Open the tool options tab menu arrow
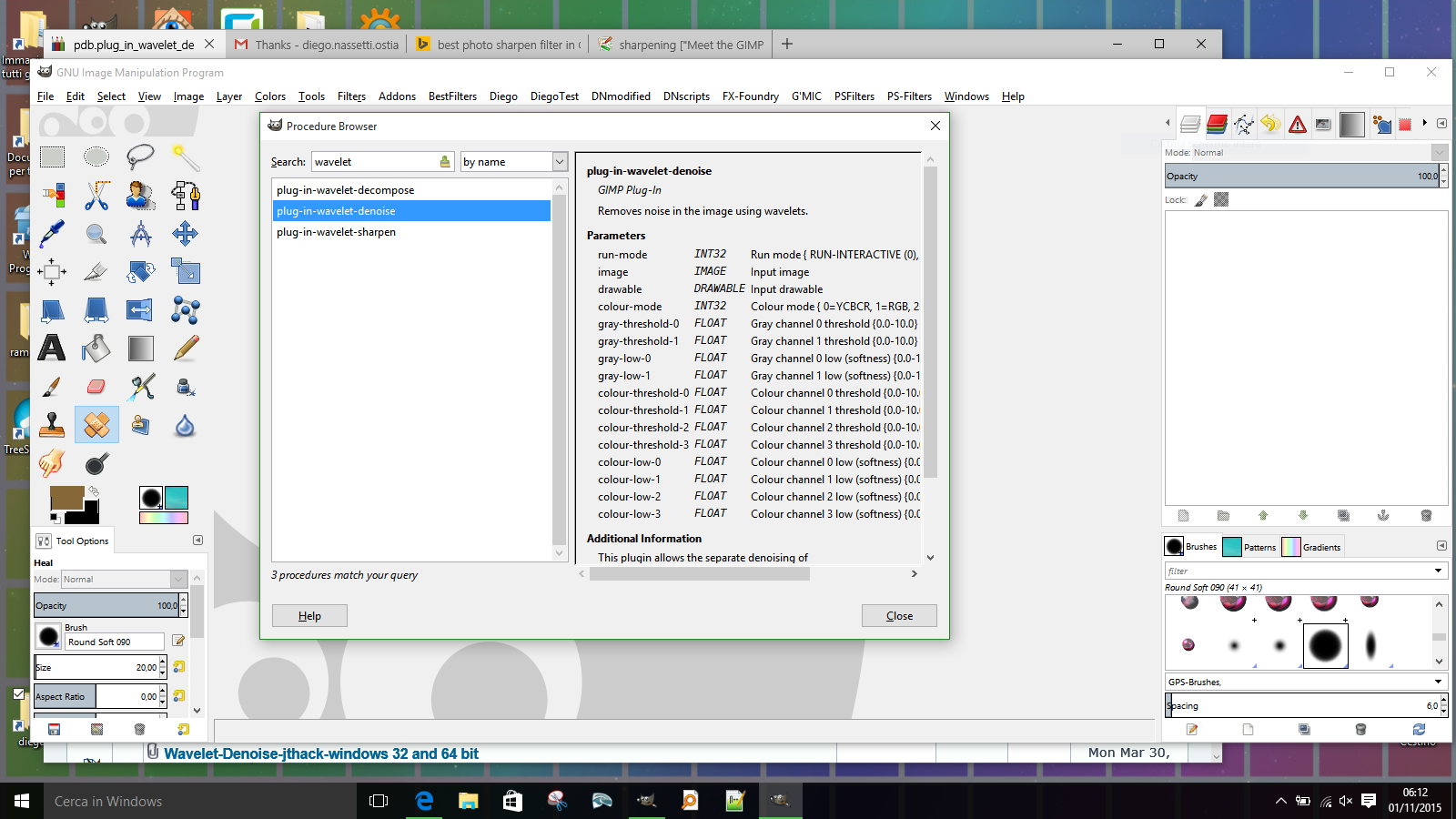The image size is (1456, 819). [x=197, y=541]
